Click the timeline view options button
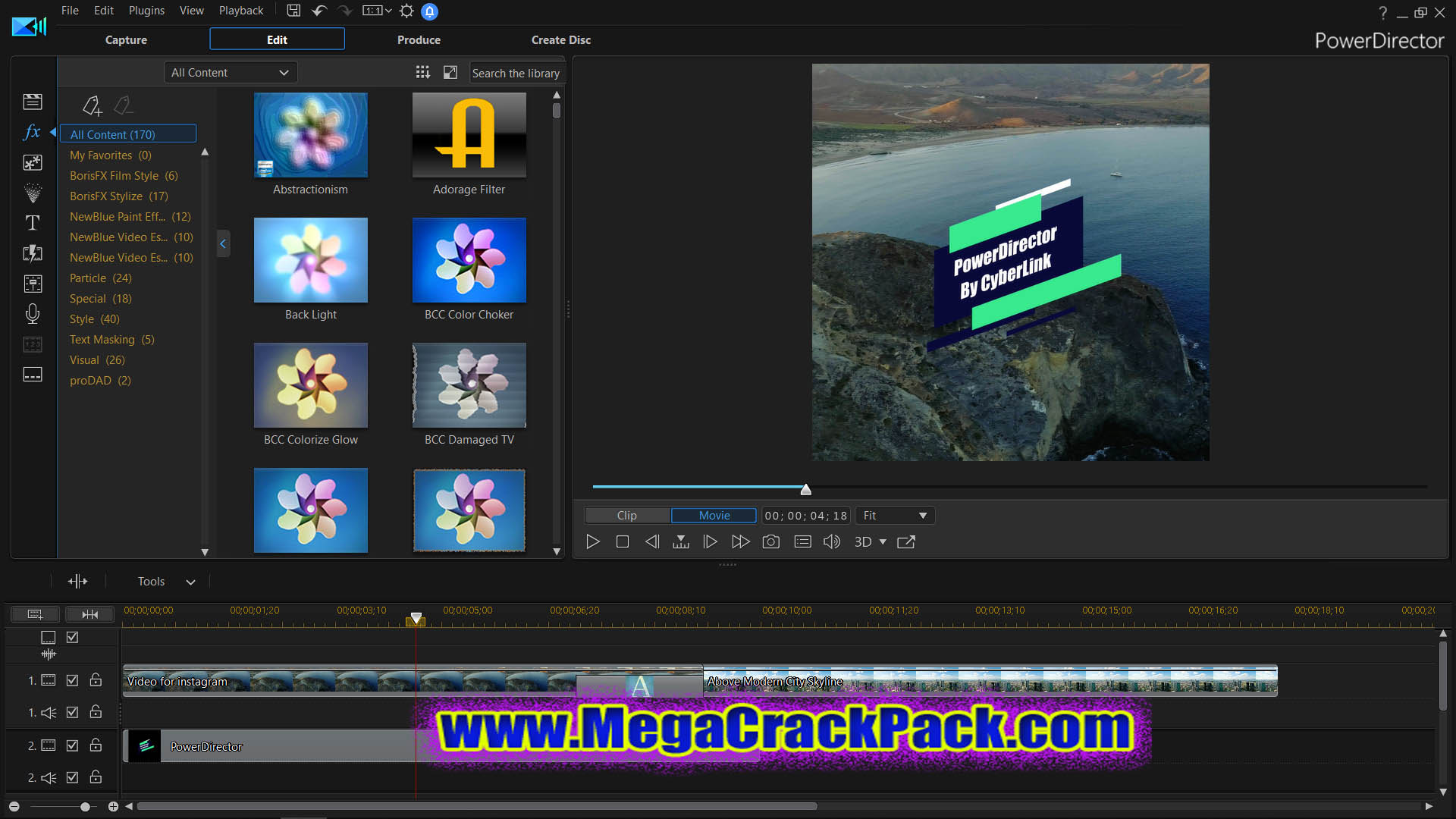 35,614
